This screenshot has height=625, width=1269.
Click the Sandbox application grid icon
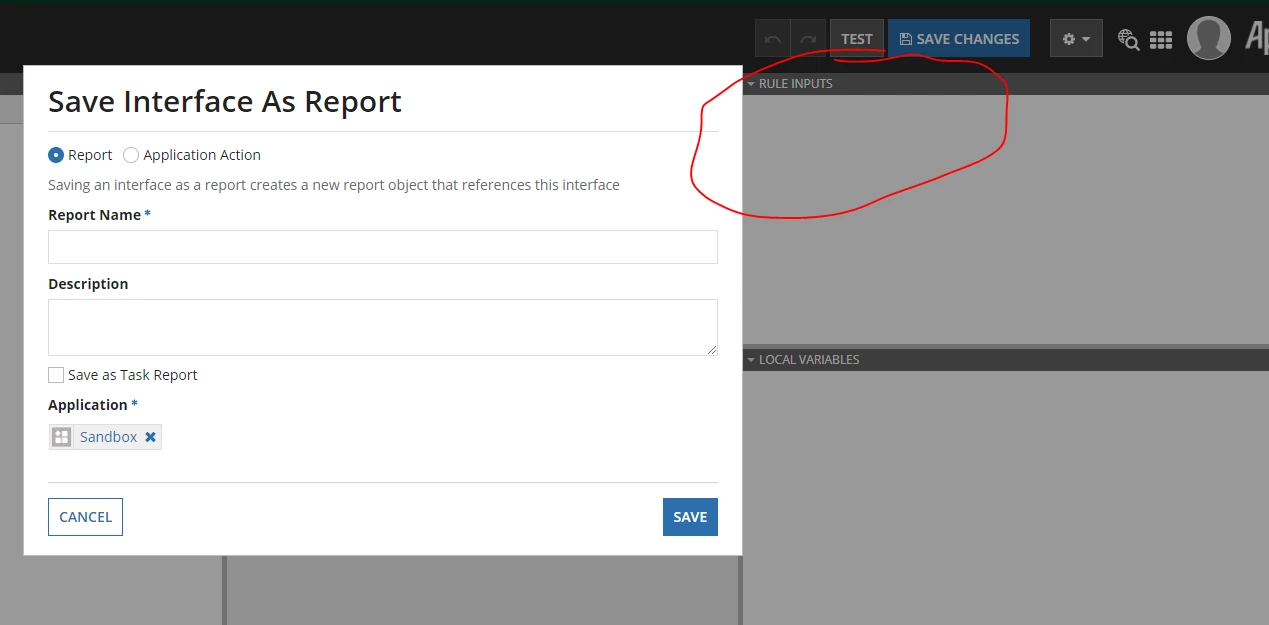(x=62, y=437)
